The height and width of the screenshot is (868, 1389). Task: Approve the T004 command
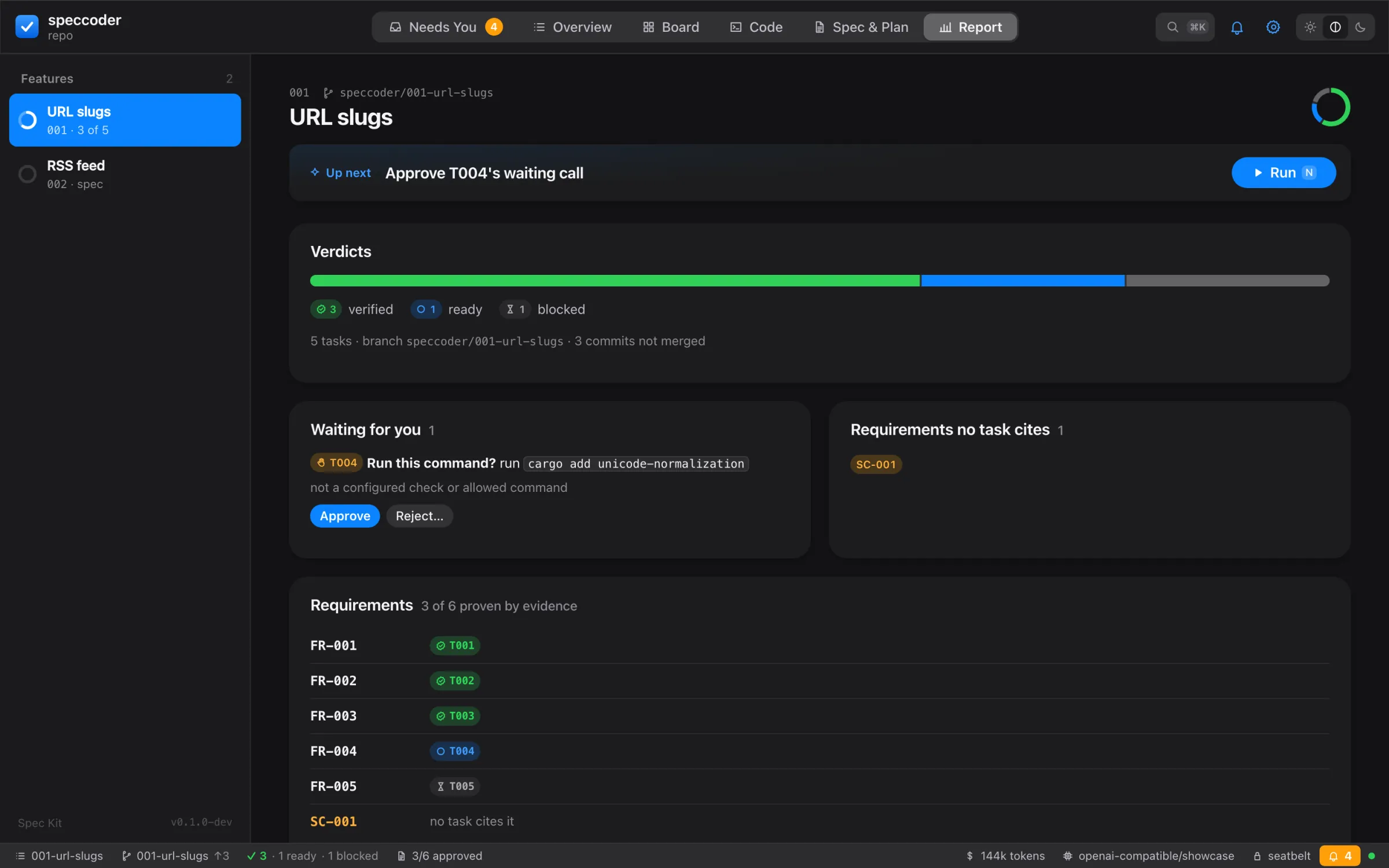[x=345, y=516]
